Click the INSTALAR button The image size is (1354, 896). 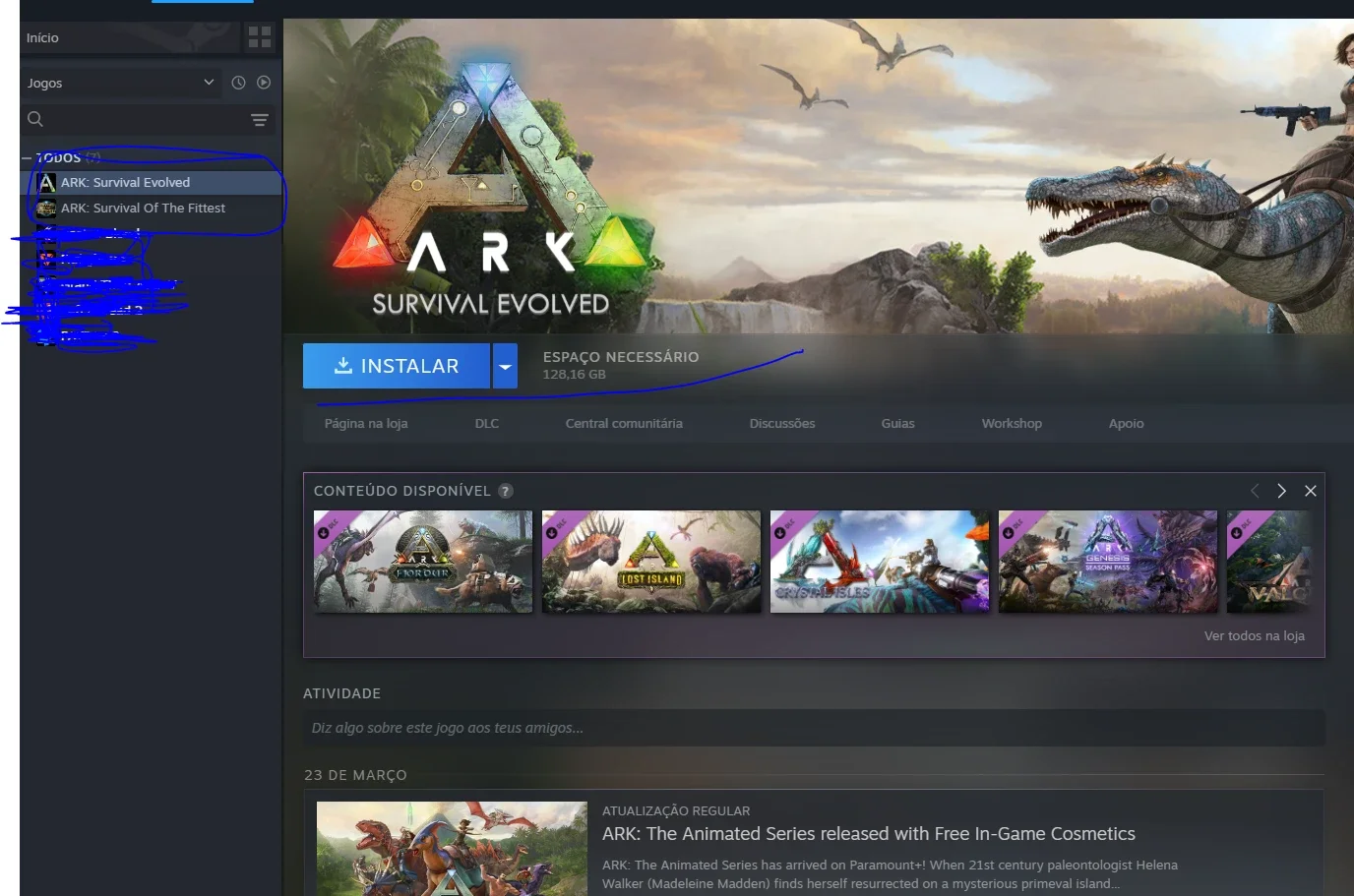397,366
